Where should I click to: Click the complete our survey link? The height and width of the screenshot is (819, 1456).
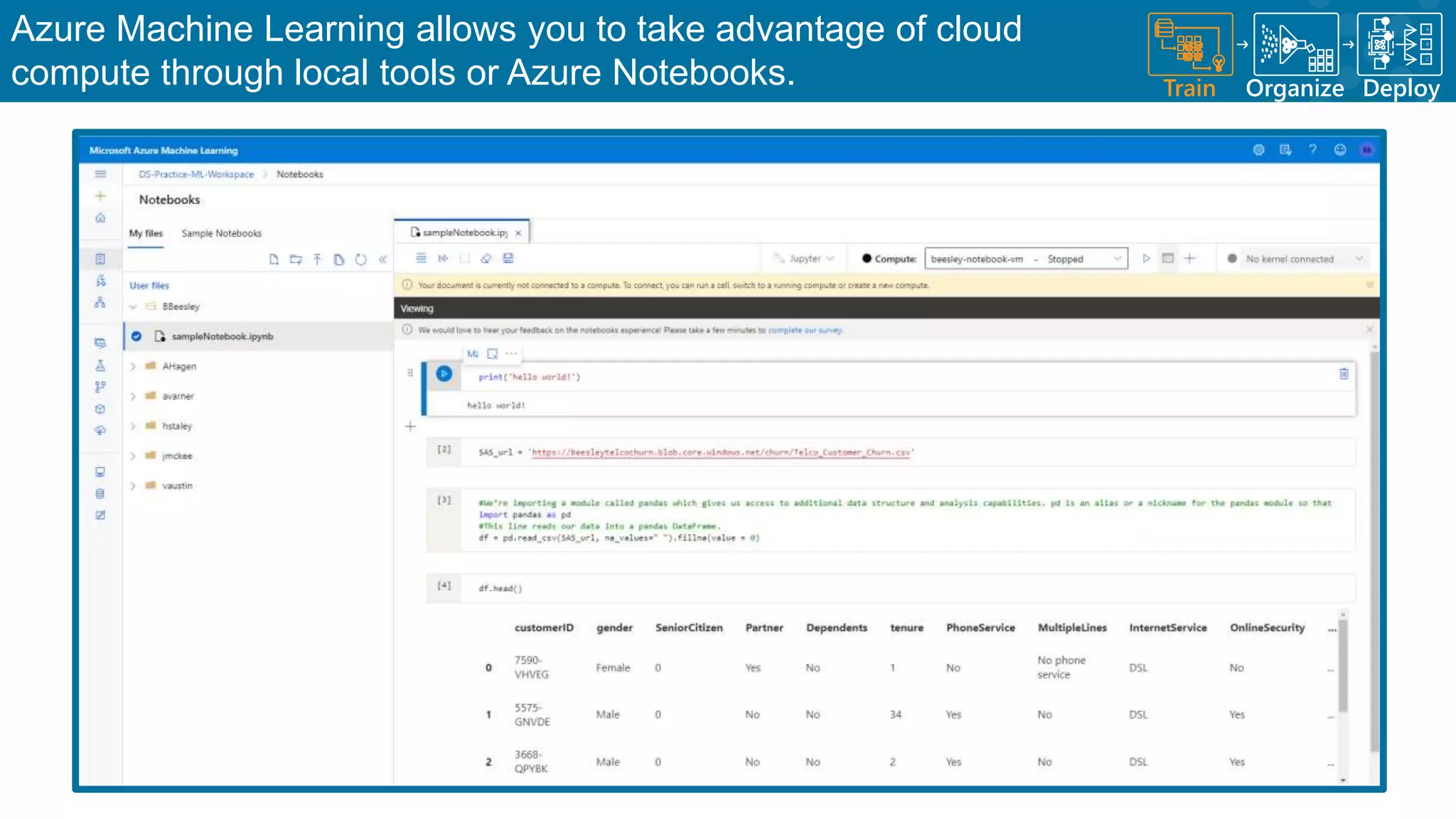click(x=805, y=331)
